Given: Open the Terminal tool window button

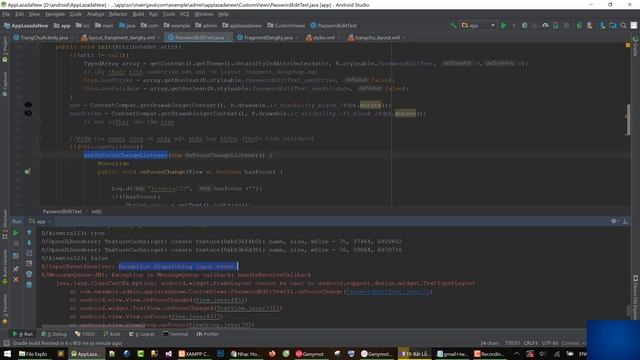Looking at the screenshot, I should point(176,334).
